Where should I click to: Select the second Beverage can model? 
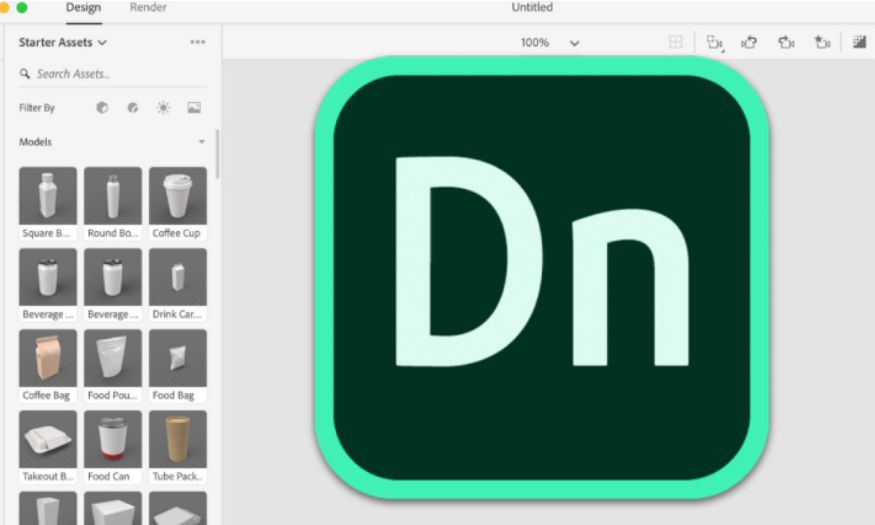(x=113, y=285)
